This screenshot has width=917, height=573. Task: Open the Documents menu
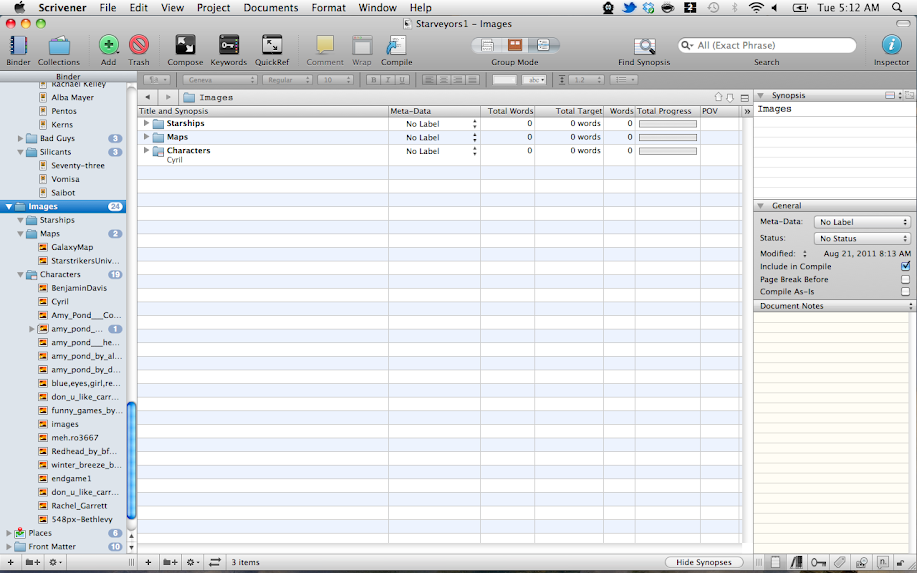[271, 8]
